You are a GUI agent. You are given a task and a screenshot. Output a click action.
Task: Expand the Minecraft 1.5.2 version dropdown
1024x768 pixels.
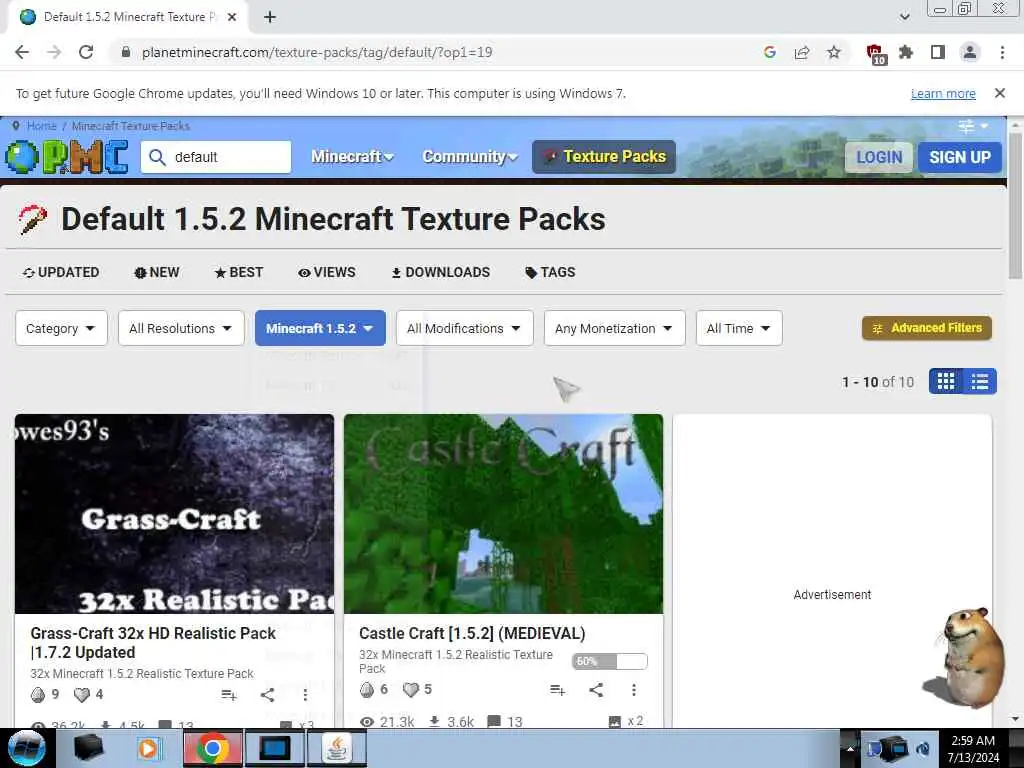tap(320, 328)
